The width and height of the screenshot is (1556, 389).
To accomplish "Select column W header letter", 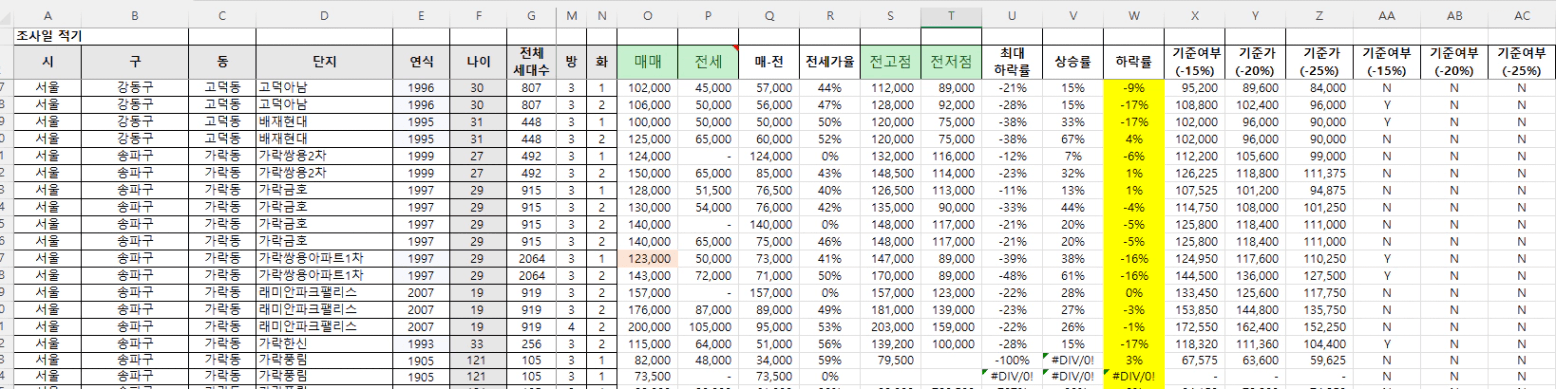I will click(x=1134, y=15).
